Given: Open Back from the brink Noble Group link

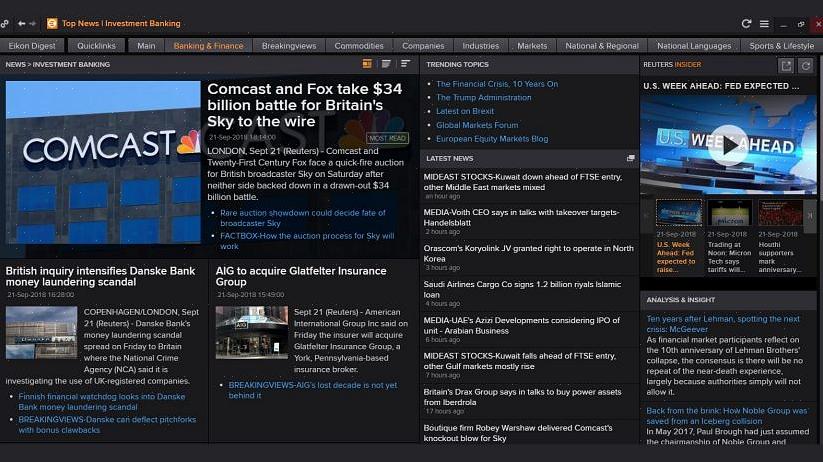Looking at the screenshot, I should tap(727, 416).
